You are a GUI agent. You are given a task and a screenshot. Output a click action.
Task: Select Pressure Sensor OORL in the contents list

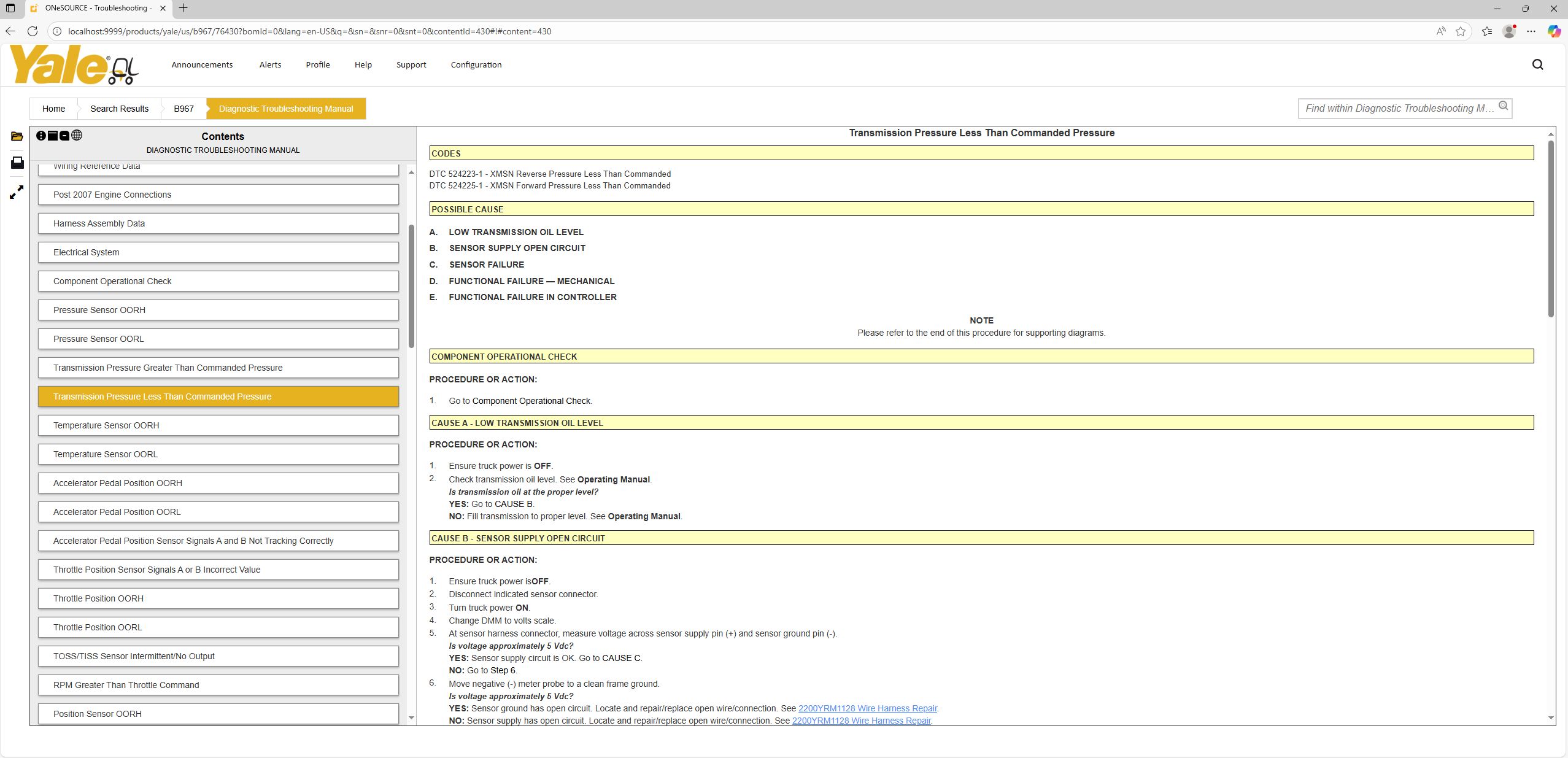click(x=218, y=338)
